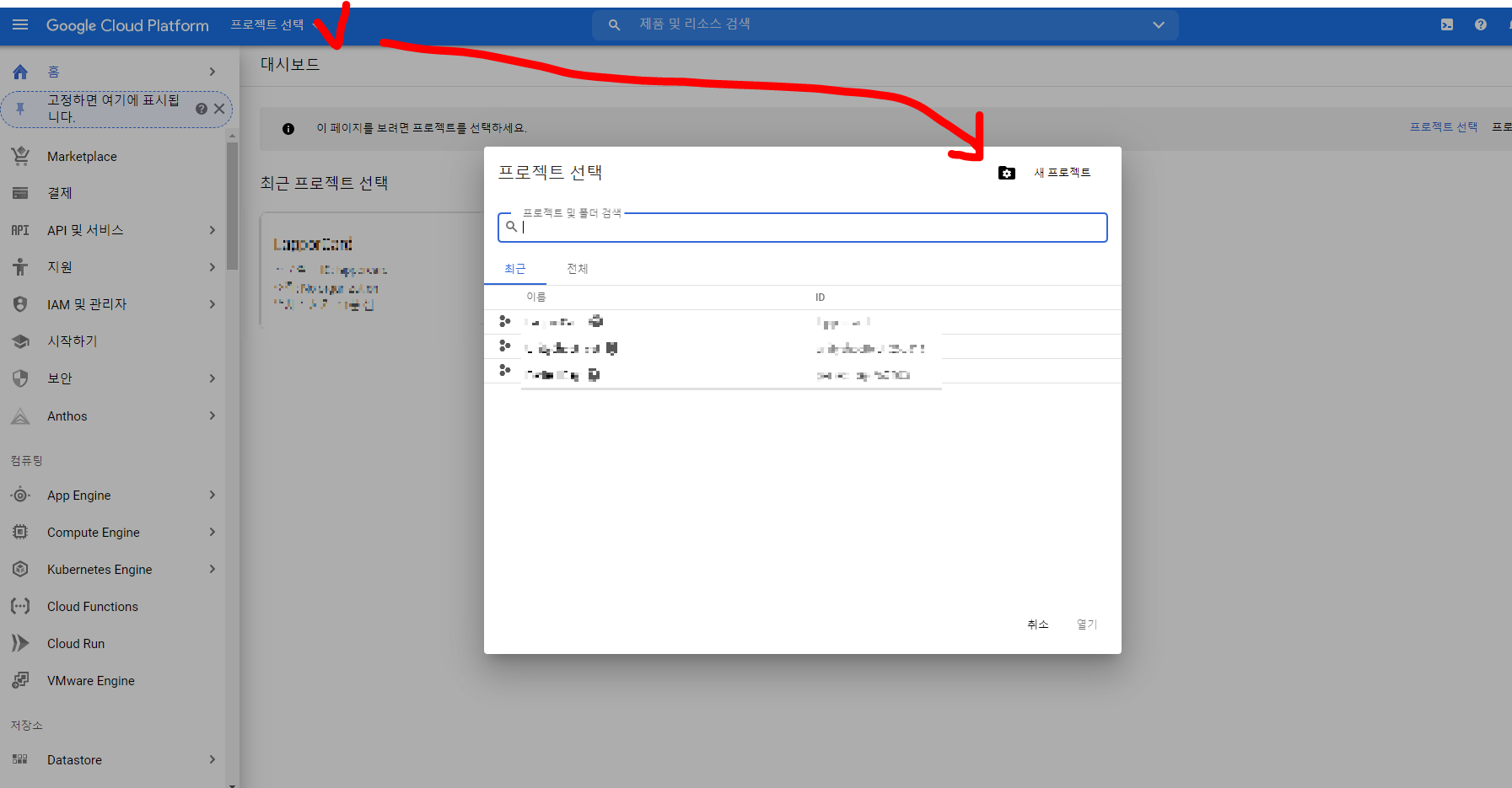Click the Google Cloud Platform logo
The width and height of the screenshot is (1512, 788).
(127, 25)
